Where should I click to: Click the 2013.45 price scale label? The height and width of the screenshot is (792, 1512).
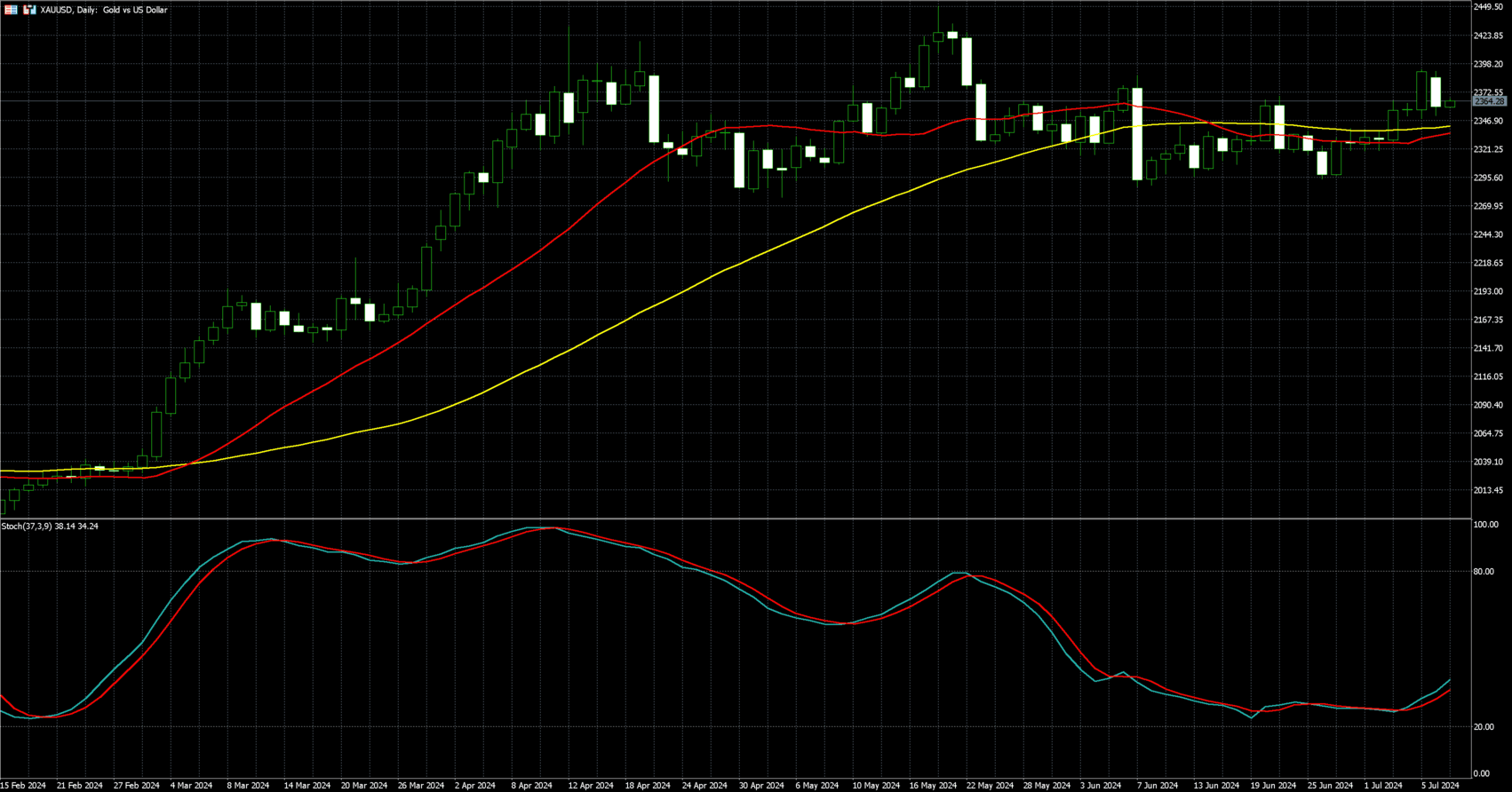click(1488, 490)
